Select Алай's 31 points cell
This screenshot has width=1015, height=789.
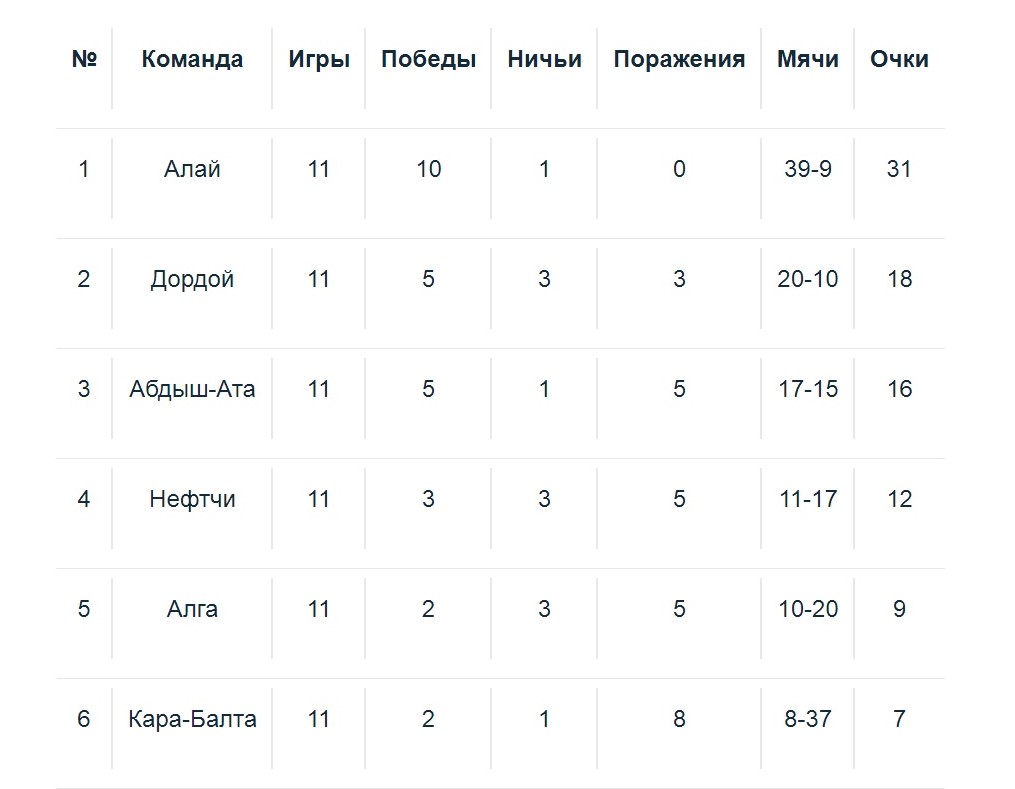point(899,169)
